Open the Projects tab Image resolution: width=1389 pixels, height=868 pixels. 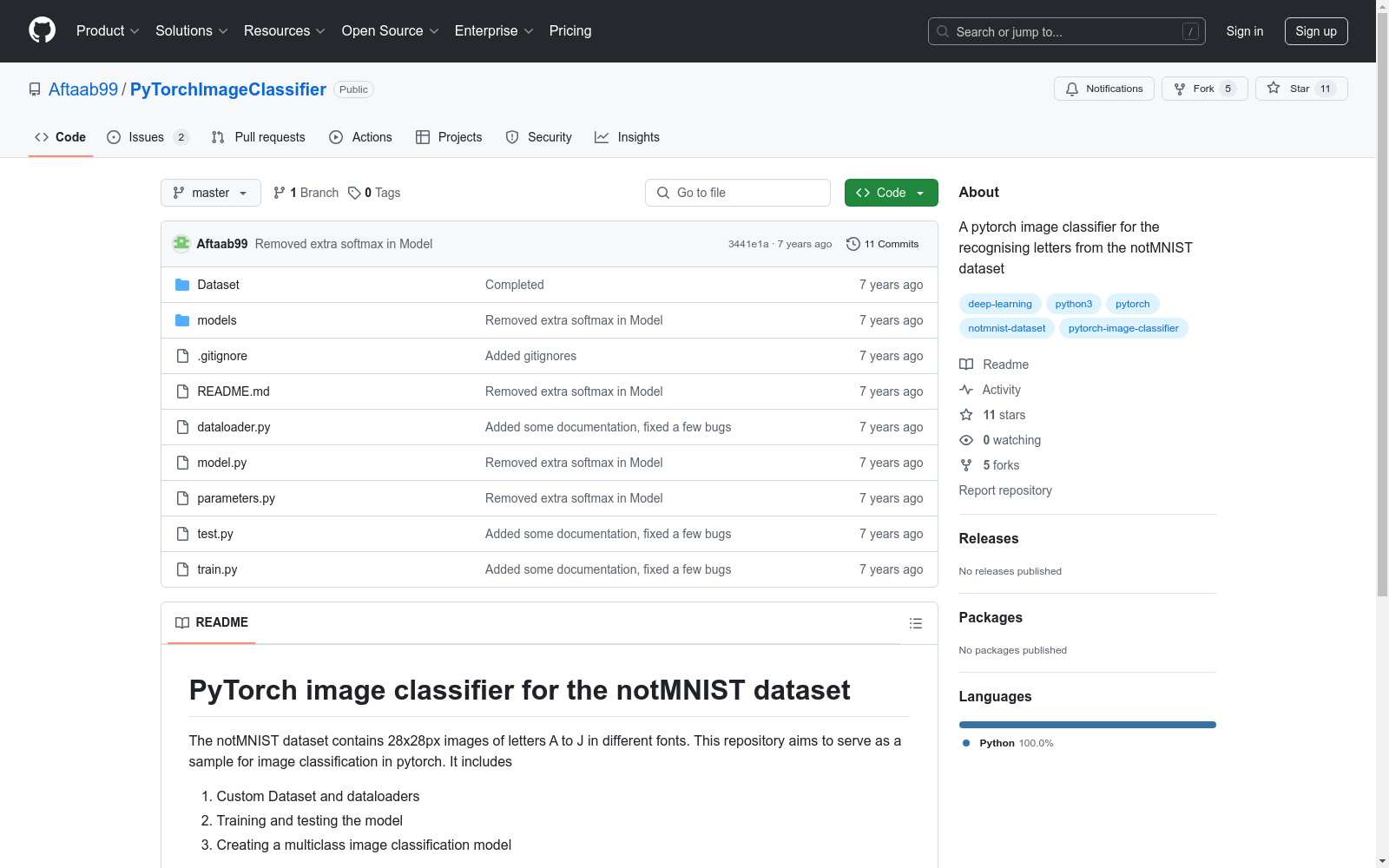[x=449, y=137]
